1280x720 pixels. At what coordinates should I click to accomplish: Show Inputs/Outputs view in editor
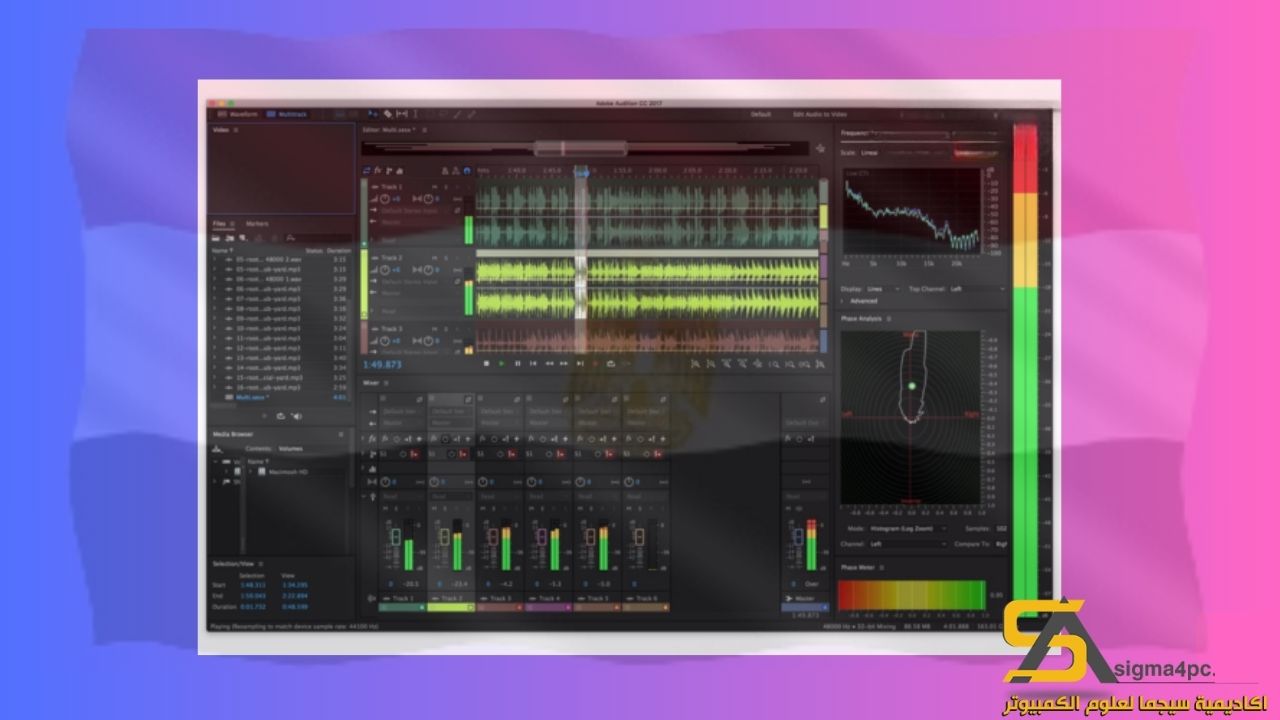pyautogui.click(x=367, y=171)
